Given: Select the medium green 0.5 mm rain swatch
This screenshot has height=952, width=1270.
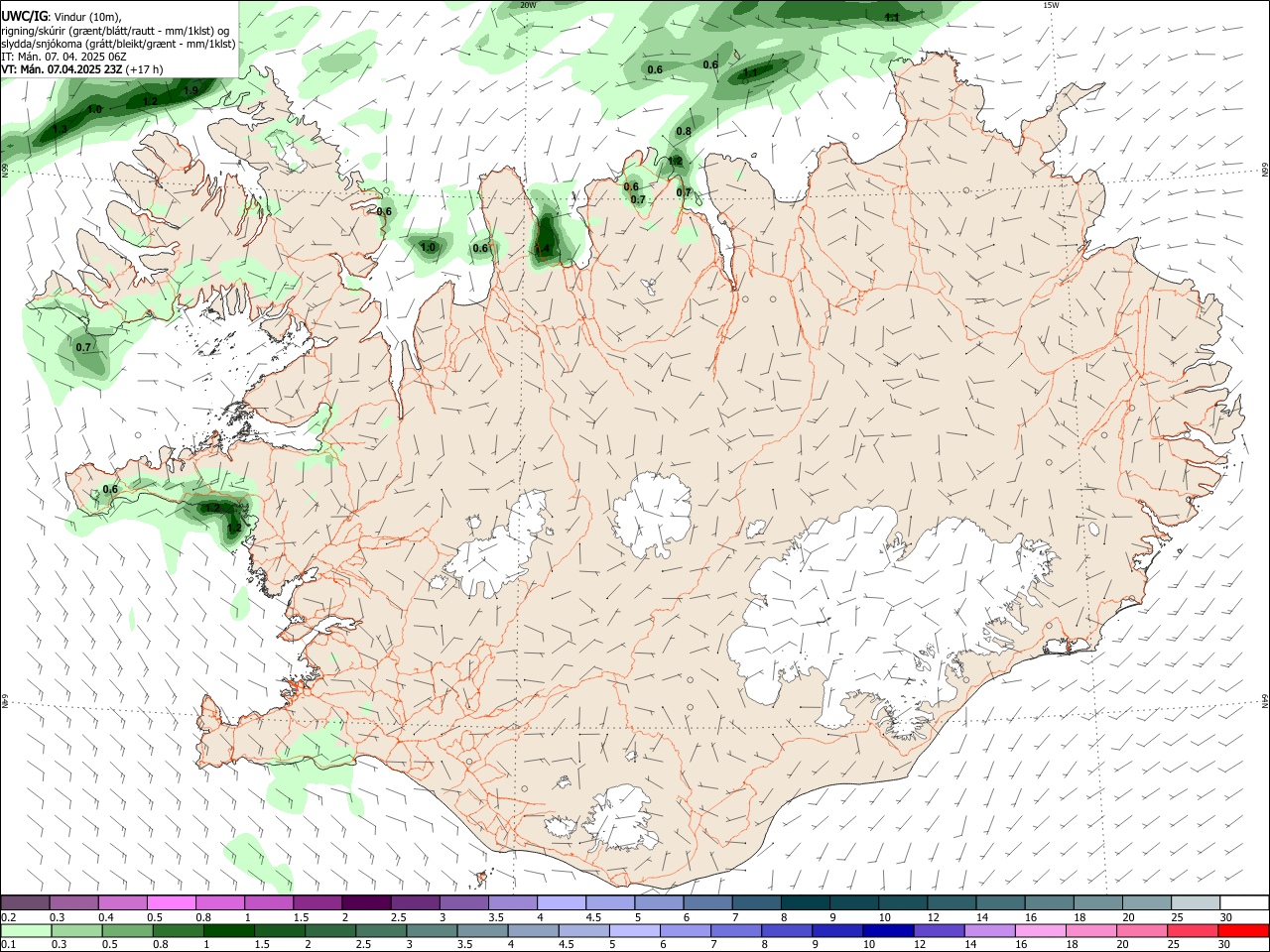Looking at the screenshot, I should pyautogui.click(x=126, y=930).
